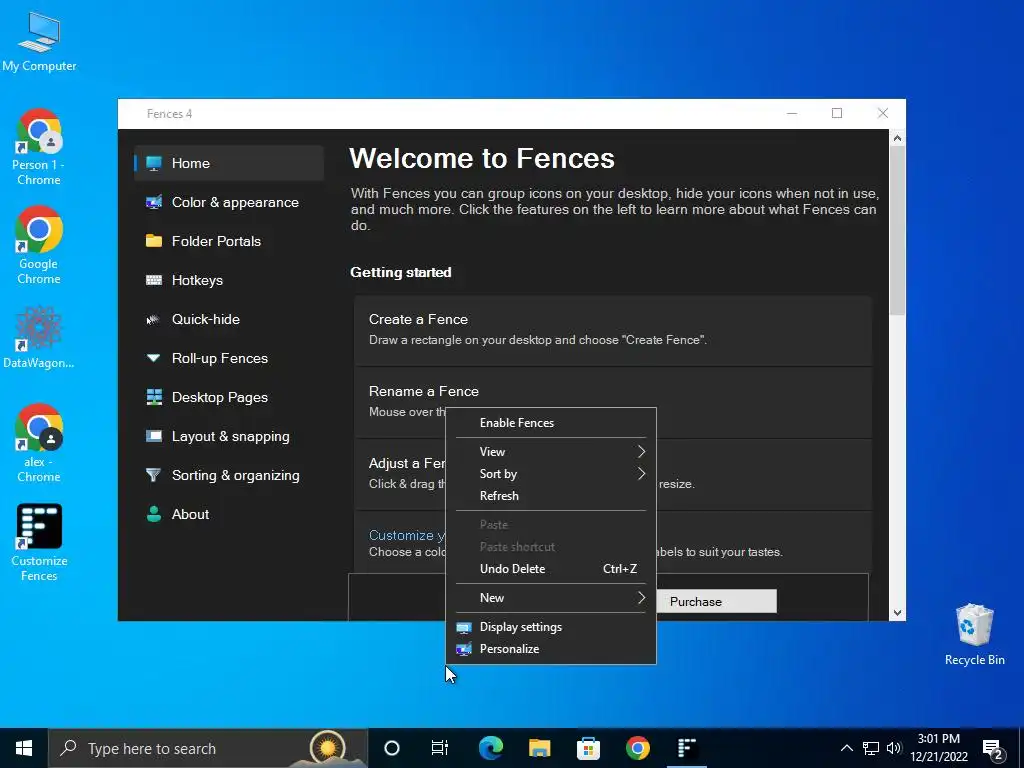Choose Refresh in the context menu
1024x768 pixels.
(551, 496)
